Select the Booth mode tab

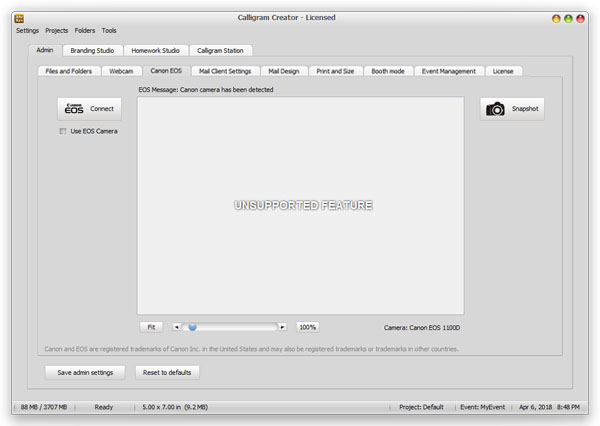(x=387, y=71)
